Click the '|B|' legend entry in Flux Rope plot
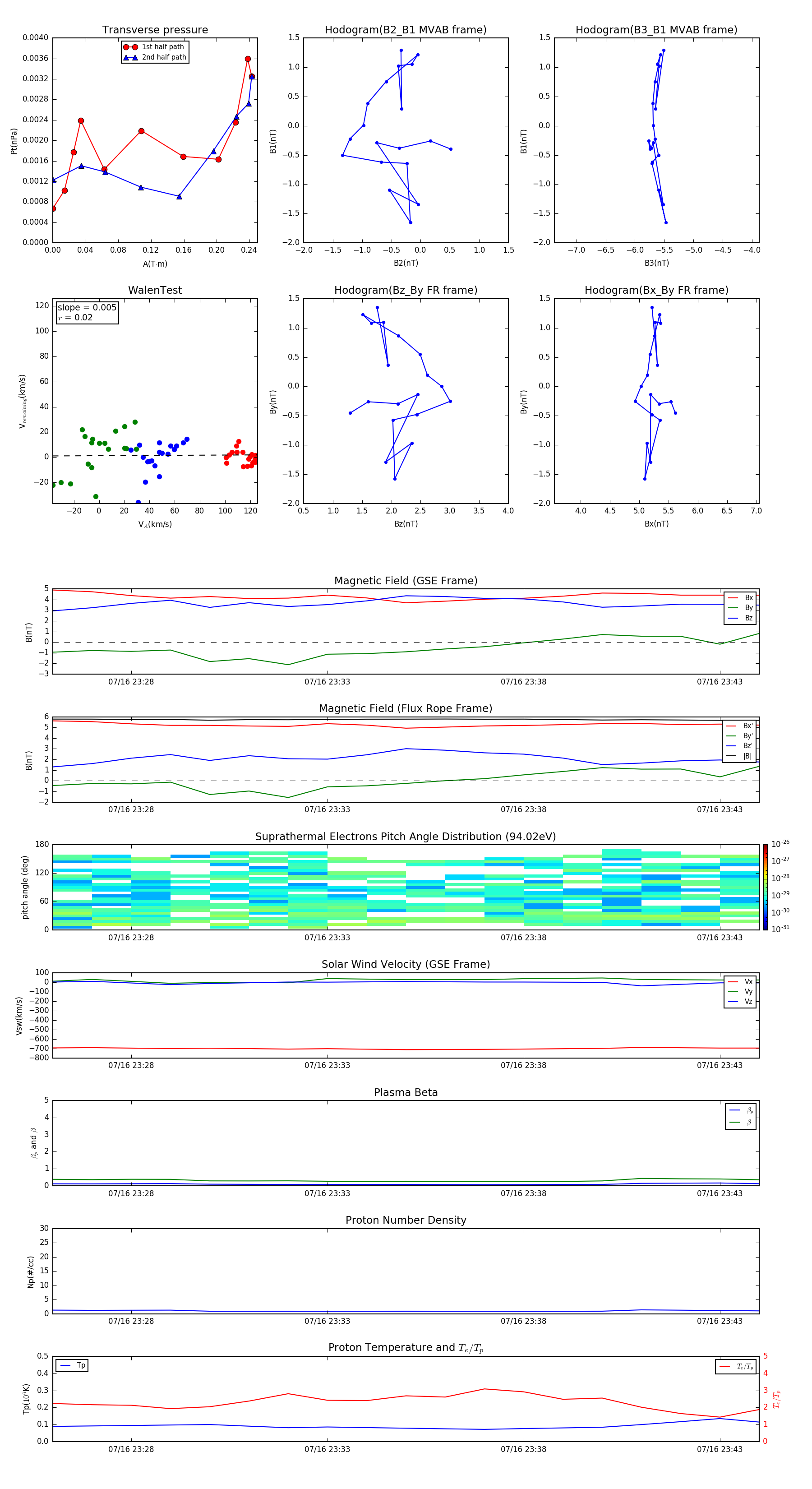 739,756
